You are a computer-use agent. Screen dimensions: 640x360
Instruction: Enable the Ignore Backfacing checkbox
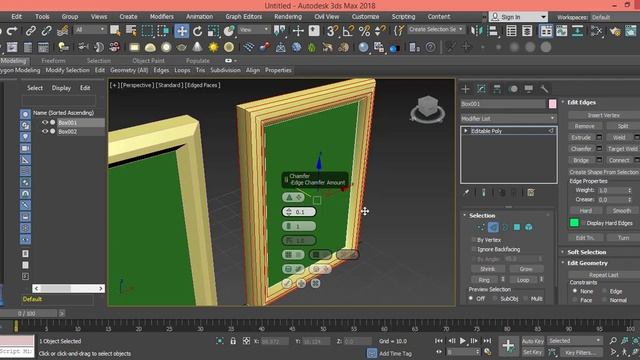point(474,249)
